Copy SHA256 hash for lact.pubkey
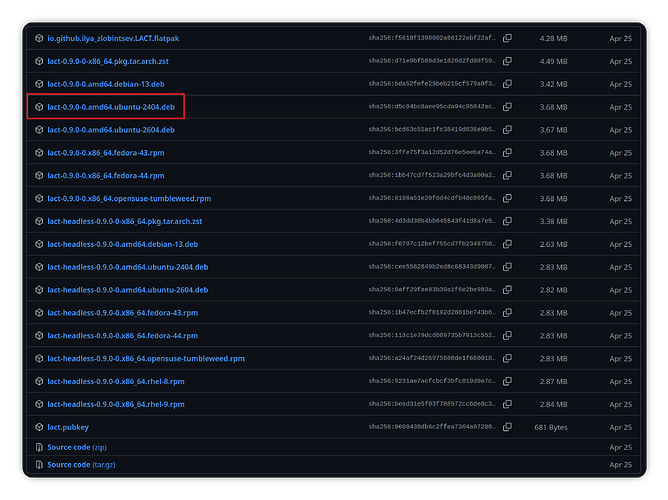This screenshot has width=668, height=500. coord(507,427)
